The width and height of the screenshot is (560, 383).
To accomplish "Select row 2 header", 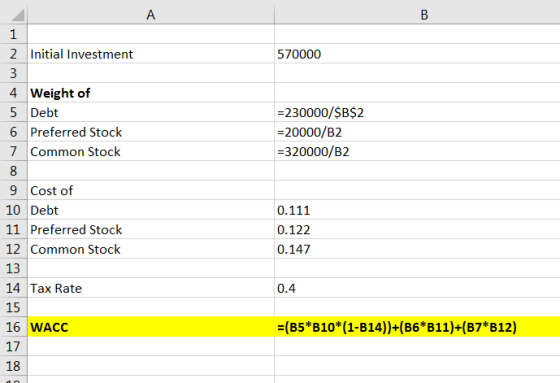I will pos(14,54).
